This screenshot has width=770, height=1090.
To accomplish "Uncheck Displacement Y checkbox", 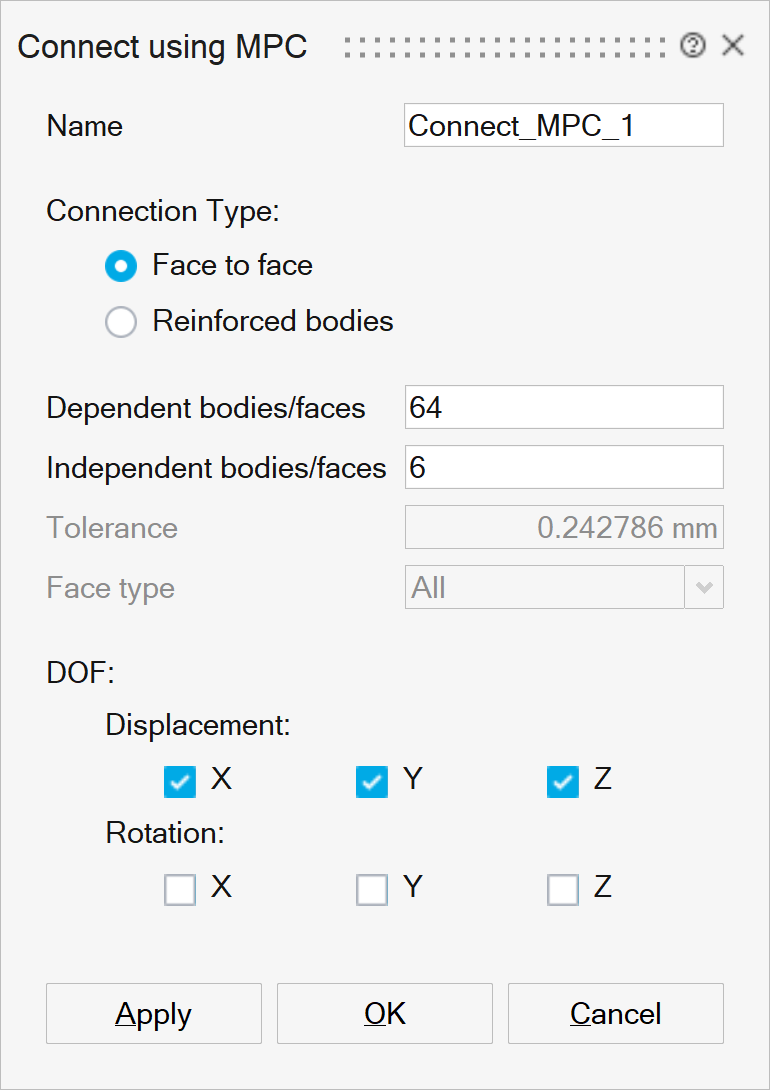I will coord(371,782).
